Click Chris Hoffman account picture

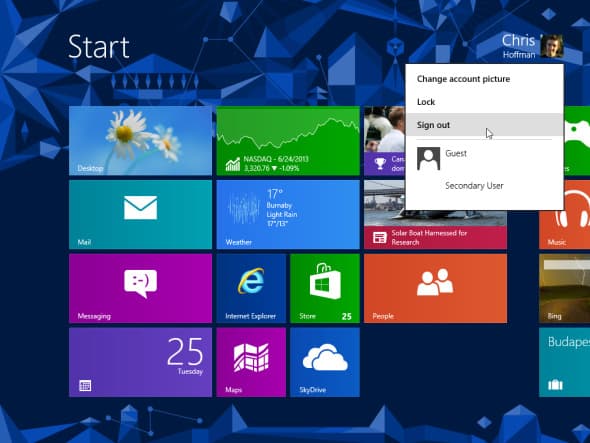coord(552,46)
